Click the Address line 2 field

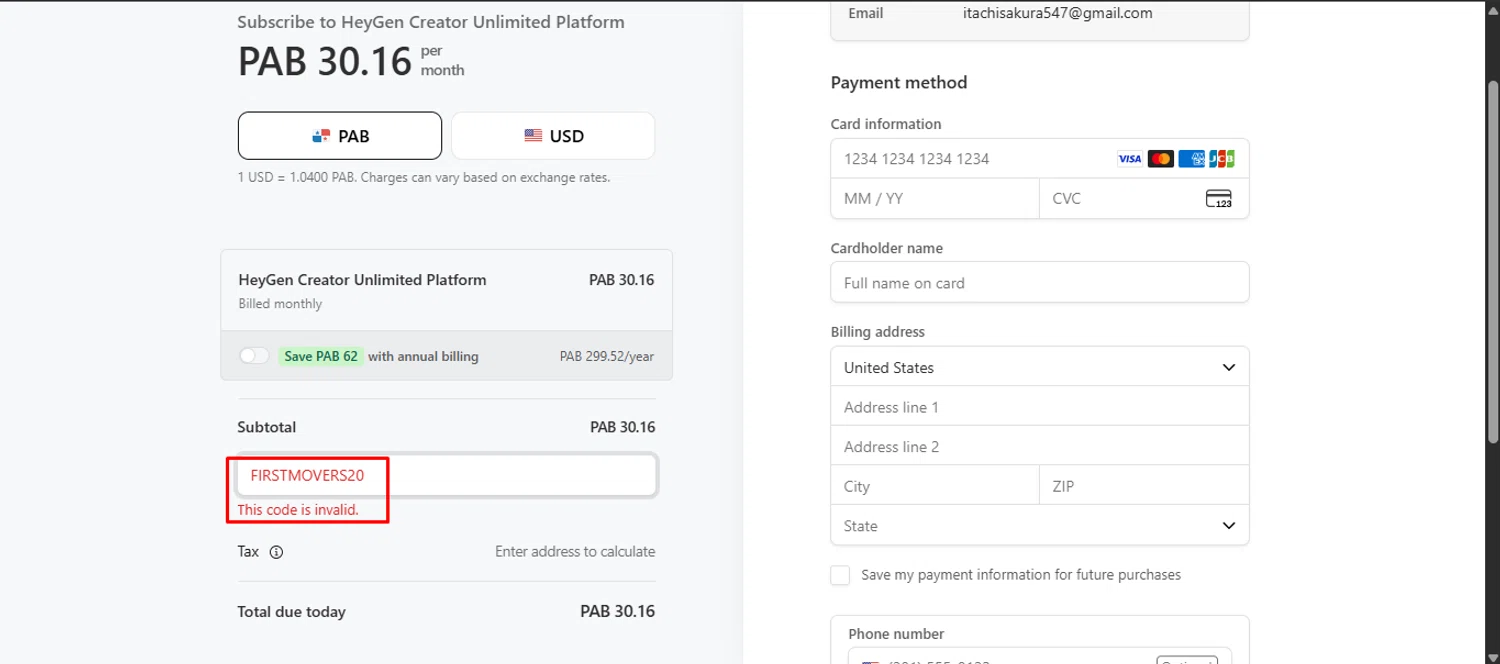(x=1040, y=447)
